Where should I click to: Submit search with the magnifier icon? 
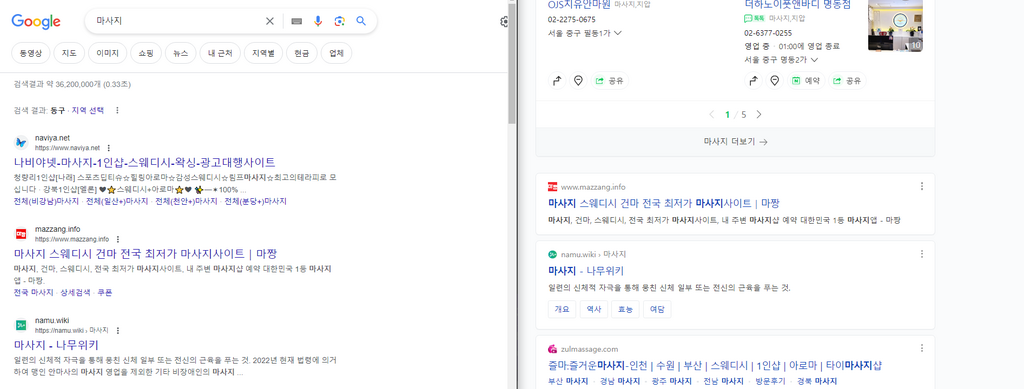click(361, 21)
